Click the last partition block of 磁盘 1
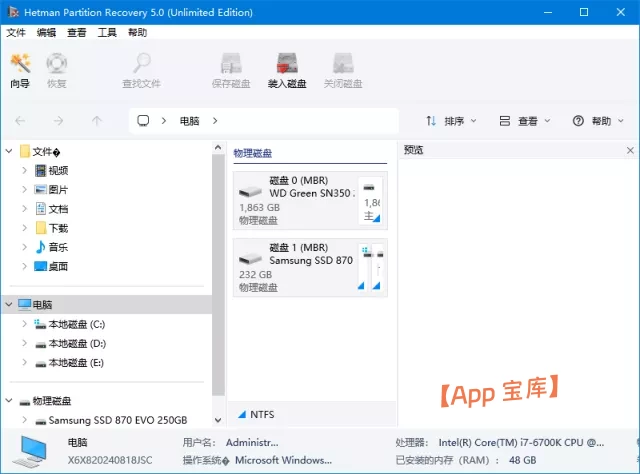Screen dimensions: 640x474 pyautogui.click(x=378, y=267)
